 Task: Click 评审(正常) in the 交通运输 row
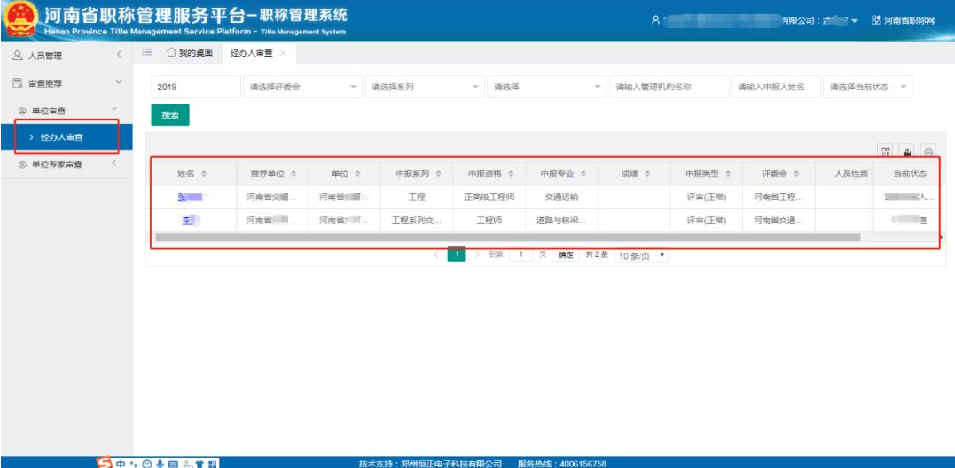pyautogui.click(x=706, y=197)
